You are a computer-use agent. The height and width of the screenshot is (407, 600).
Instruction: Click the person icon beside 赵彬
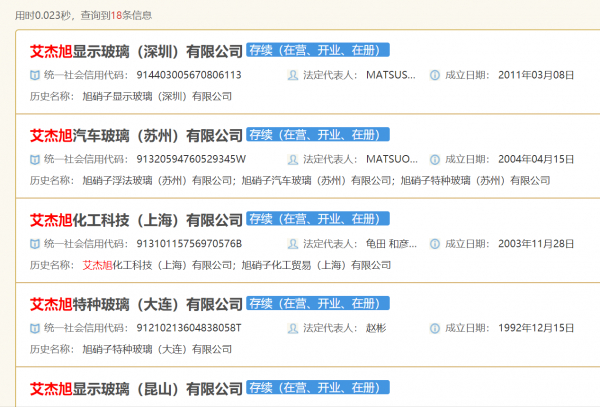tap(293, 328)
